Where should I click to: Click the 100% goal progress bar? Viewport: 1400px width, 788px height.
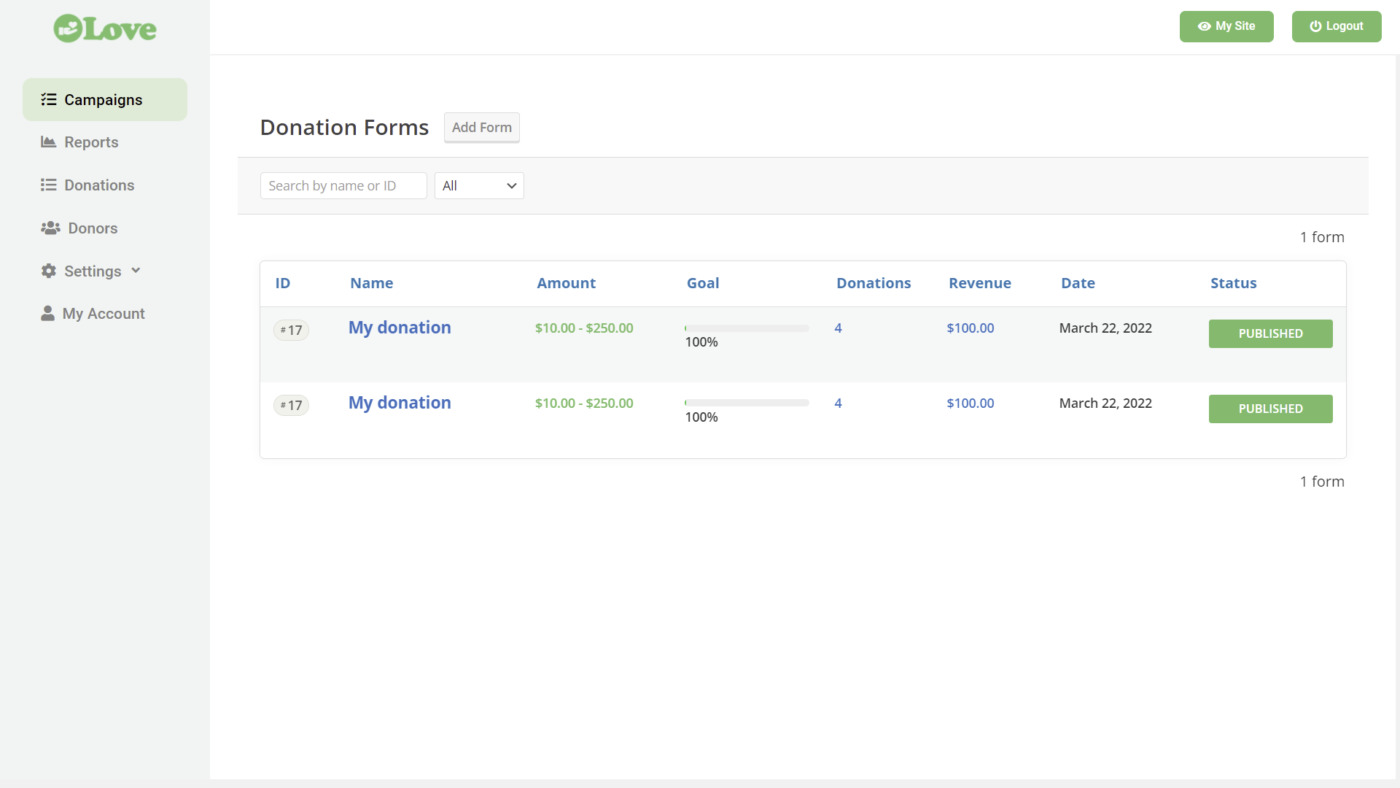(745, 327)
